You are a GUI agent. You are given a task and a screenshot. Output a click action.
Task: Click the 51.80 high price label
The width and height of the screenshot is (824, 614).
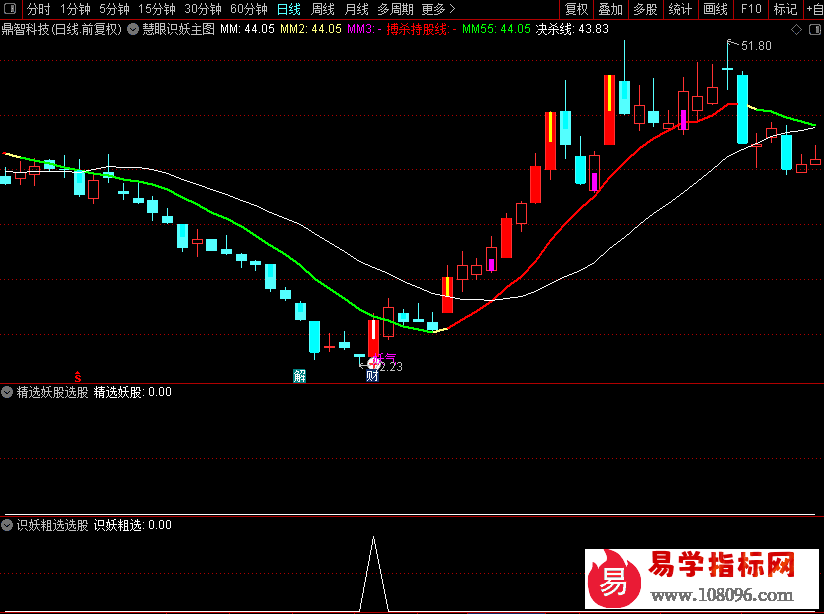click(x=756, y=46)
